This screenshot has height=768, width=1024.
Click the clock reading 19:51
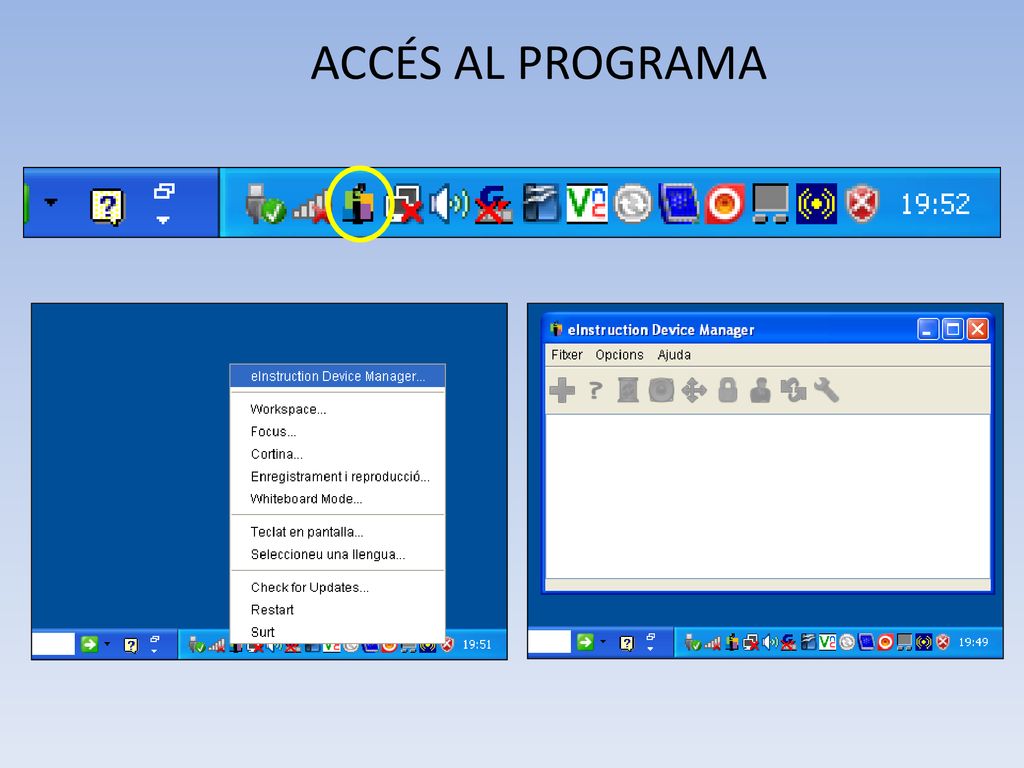pos(477,645)
